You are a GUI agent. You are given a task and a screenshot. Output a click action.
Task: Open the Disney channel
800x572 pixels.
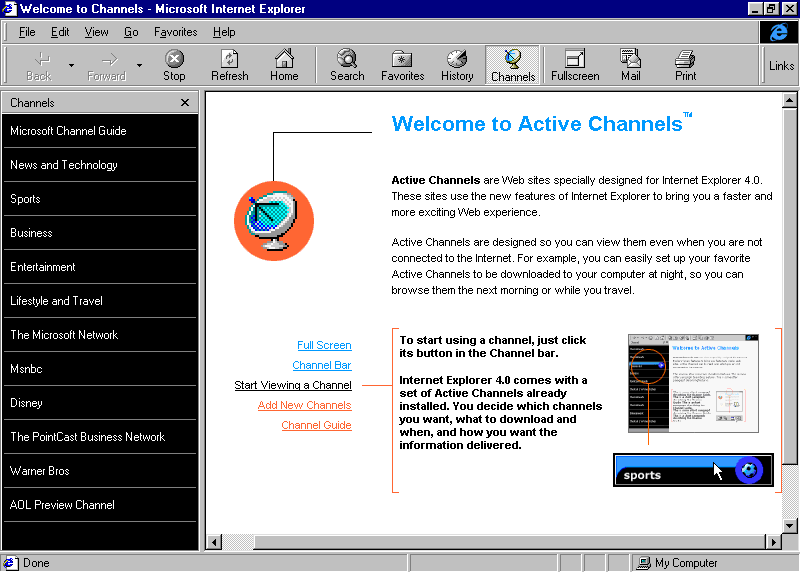click(100, 403)
